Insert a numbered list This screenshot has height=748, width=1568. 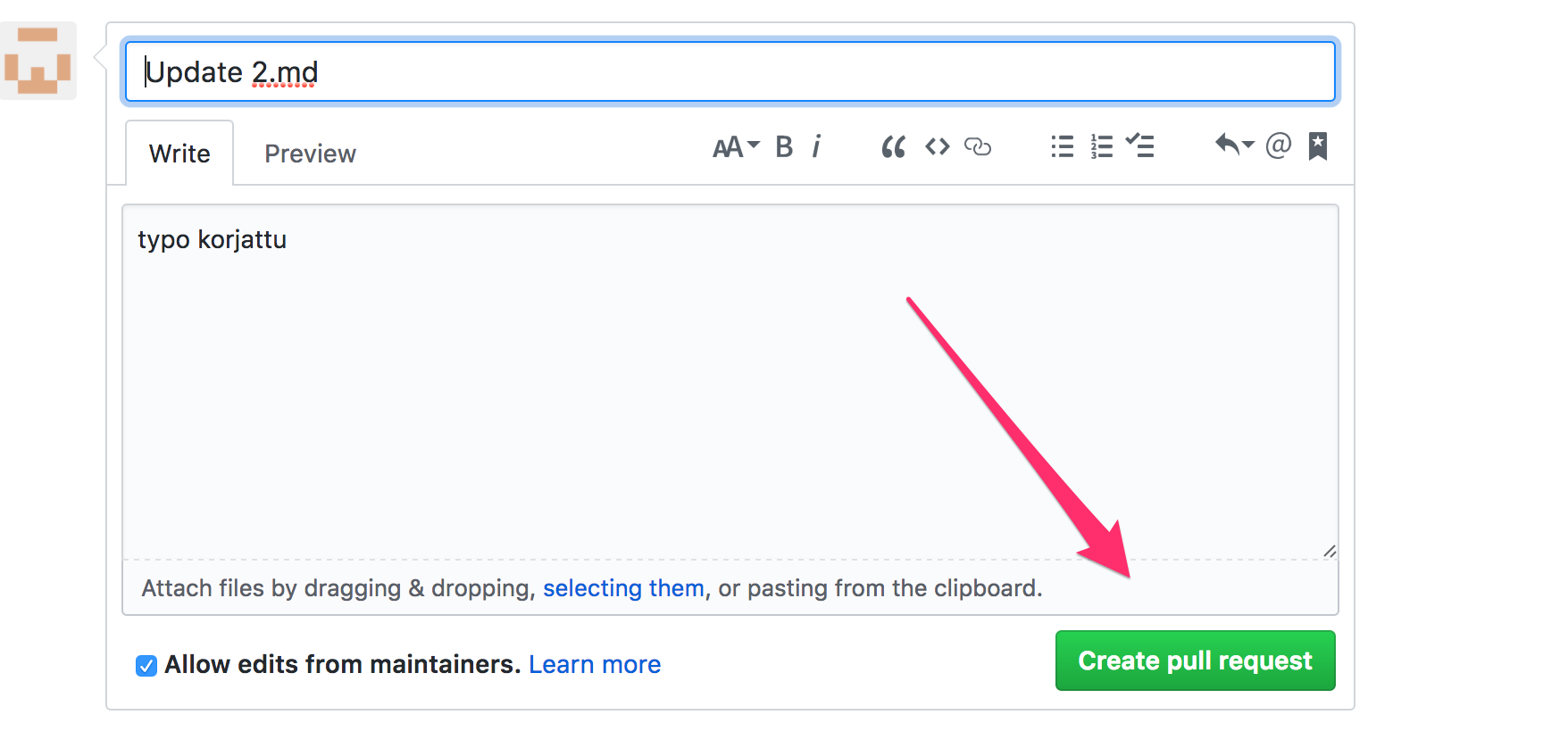pyautogui.click(x=1101, y=146)
